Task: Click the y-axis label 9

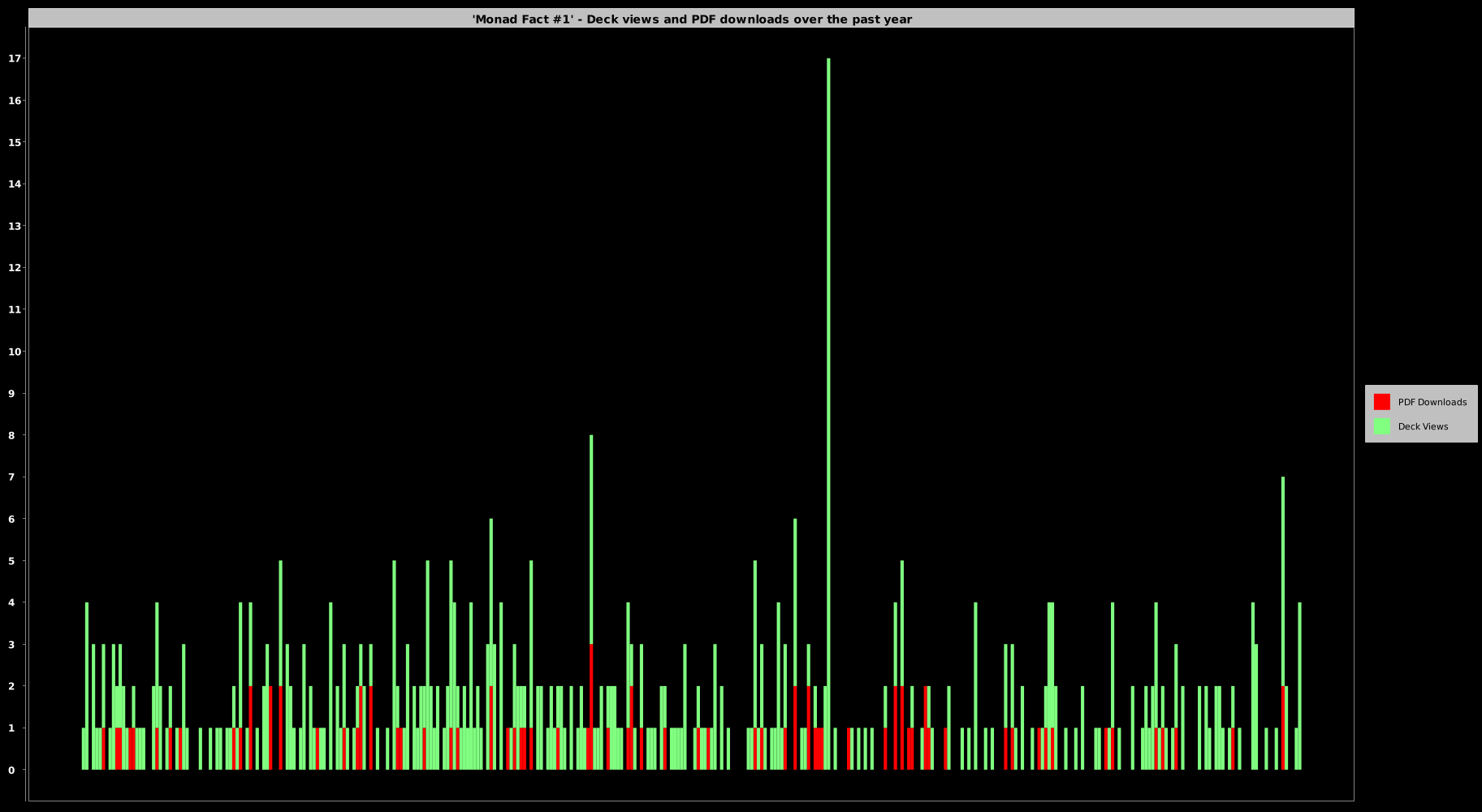Action: pos(11,394)
